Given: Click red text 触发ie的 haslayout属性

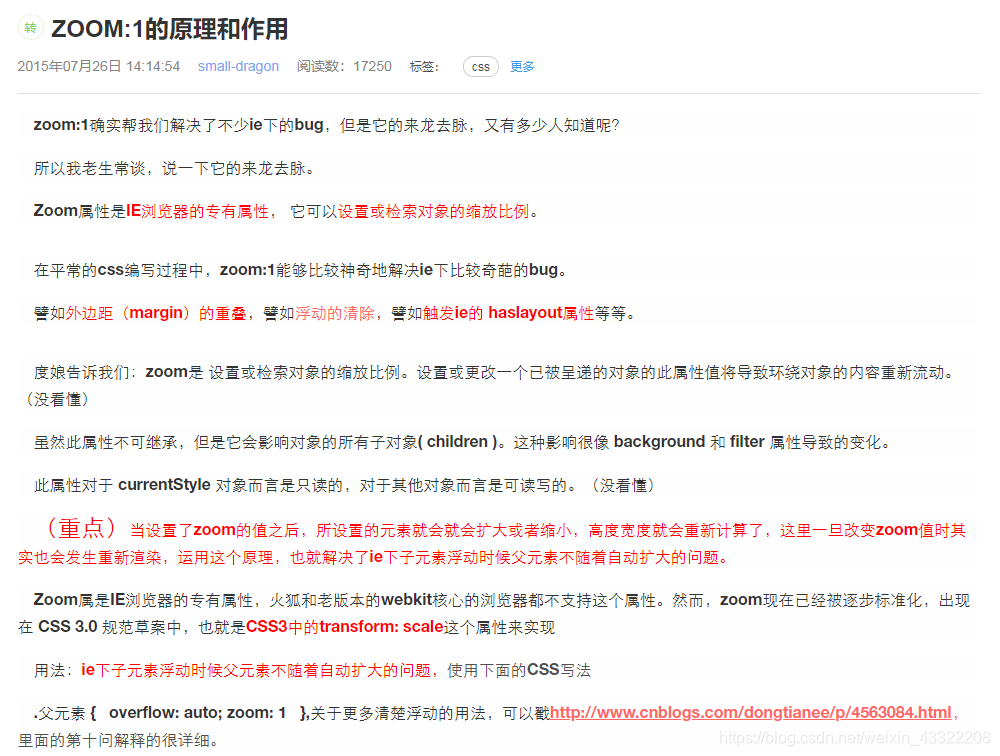Looking at the screenshot, I should pyautogui.click(x=508, y=313).
